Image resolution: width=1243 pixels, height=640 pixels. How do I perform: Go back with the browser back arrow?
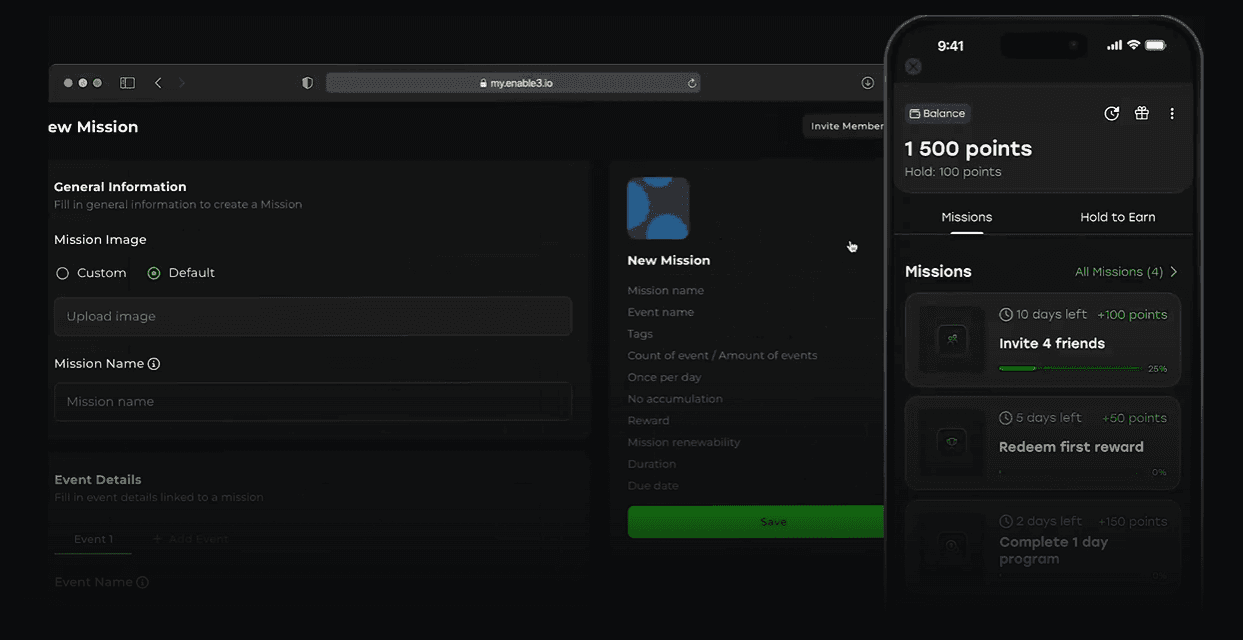(x=158, y=83)
